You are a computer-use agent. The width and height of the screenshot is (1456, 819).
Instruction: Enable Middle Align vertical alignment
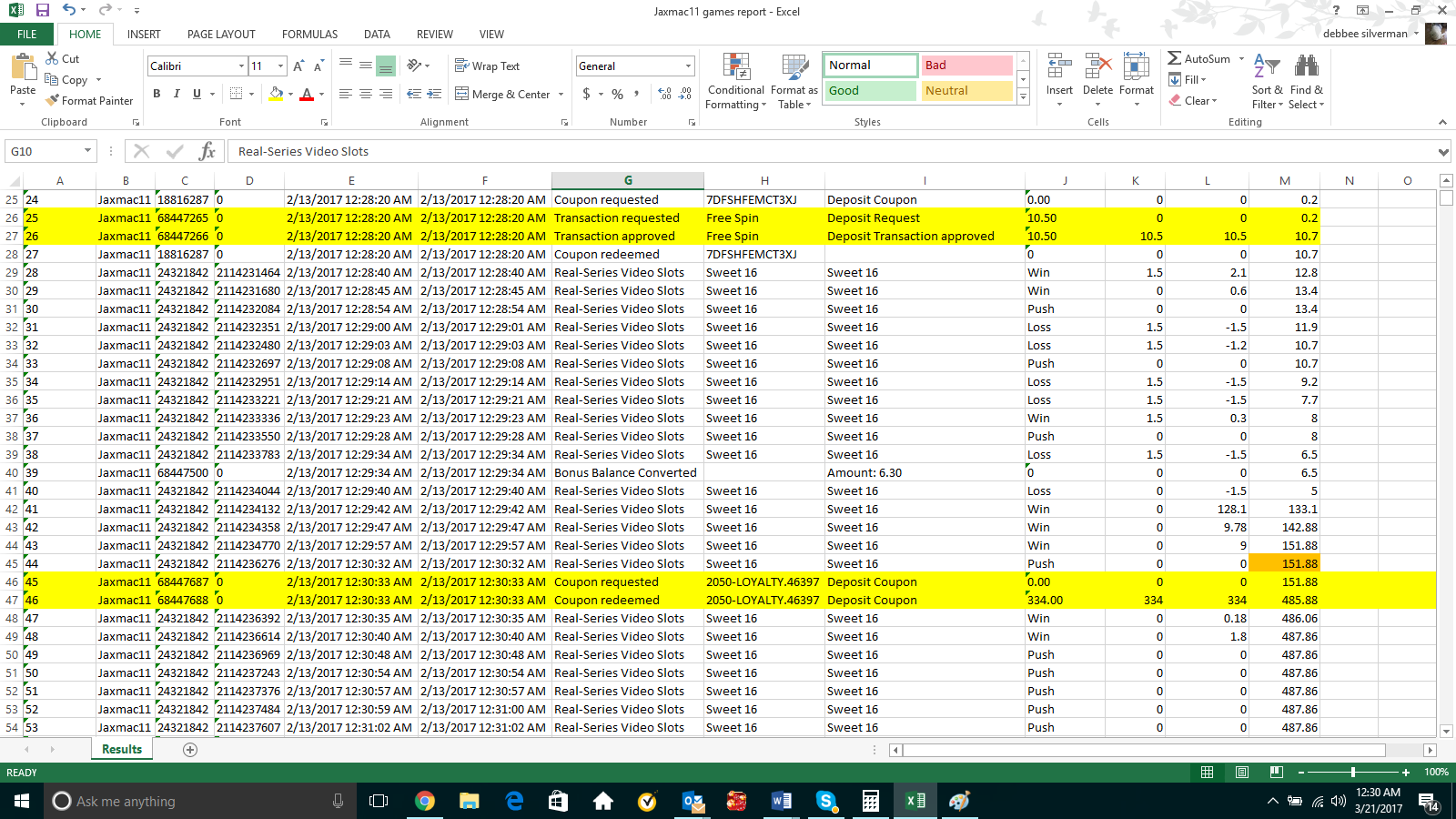coord(365,66)
